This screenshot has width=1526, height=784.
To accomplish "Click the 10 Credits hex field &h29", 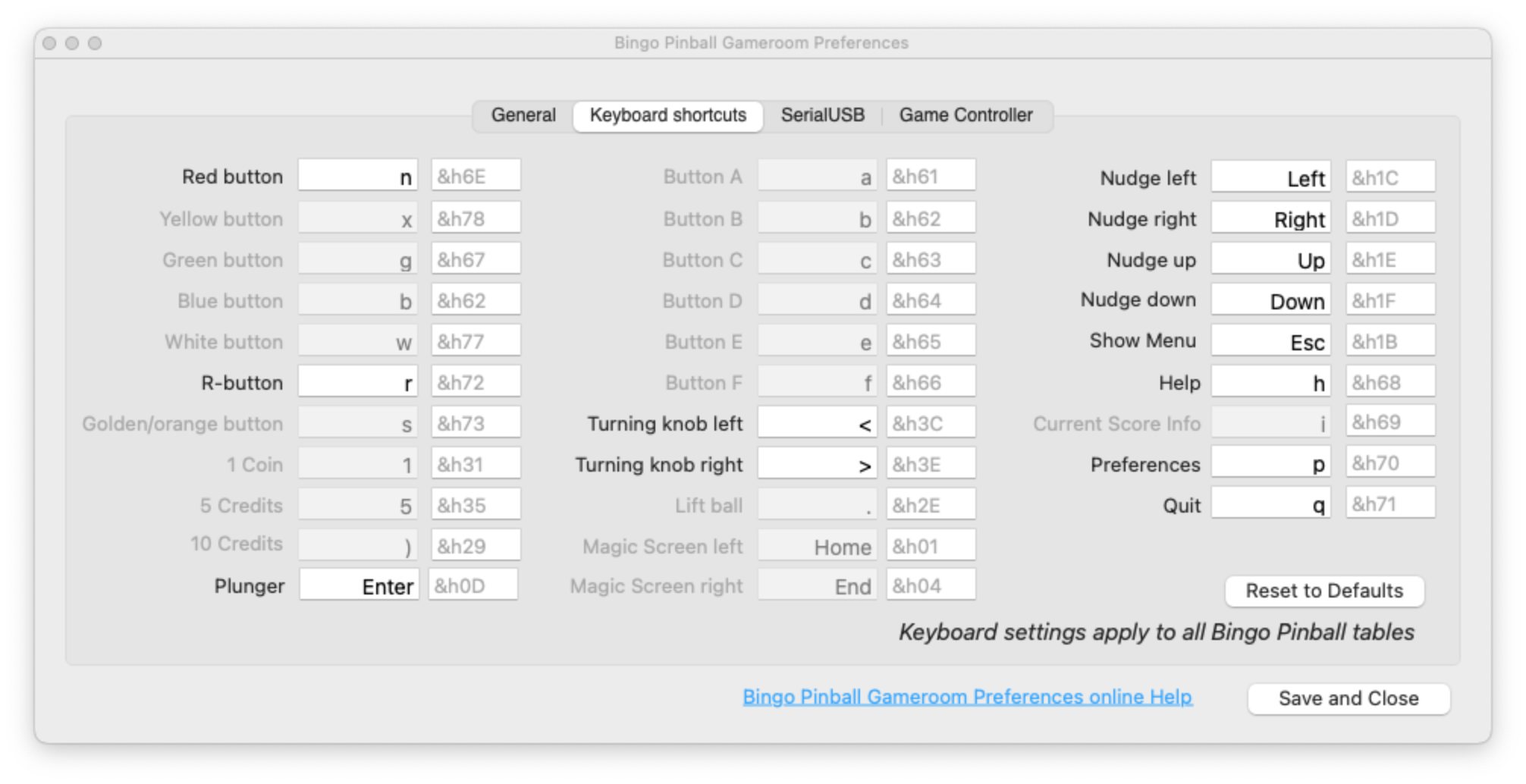I will [476, 545].
